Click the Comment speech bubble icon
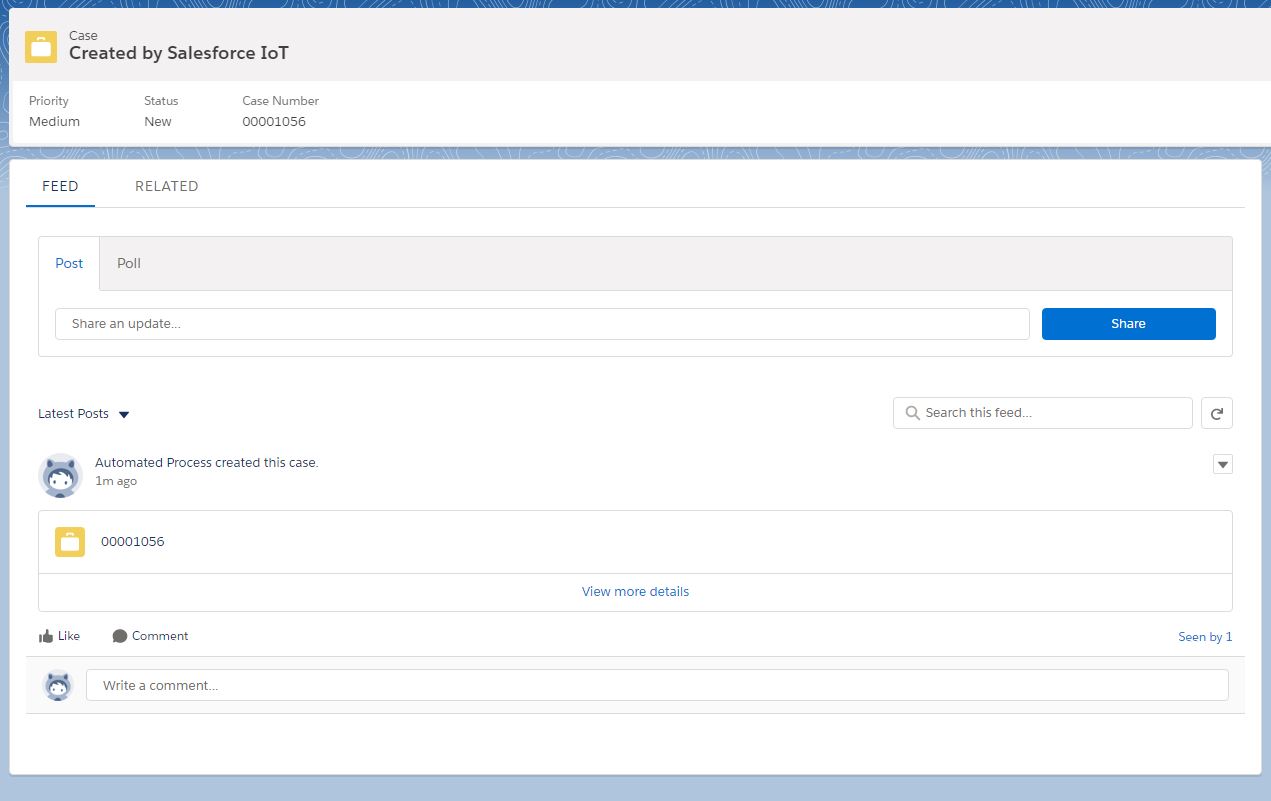Viewport: 1271px width, 801px height. pyautogui.click(x=120, y=636)
